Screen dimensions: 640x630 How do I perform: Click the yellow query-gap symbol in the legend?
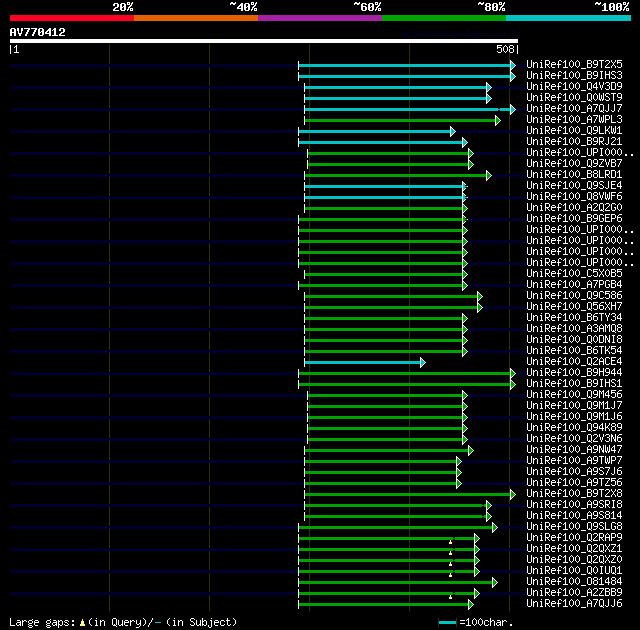coord(82,623)
